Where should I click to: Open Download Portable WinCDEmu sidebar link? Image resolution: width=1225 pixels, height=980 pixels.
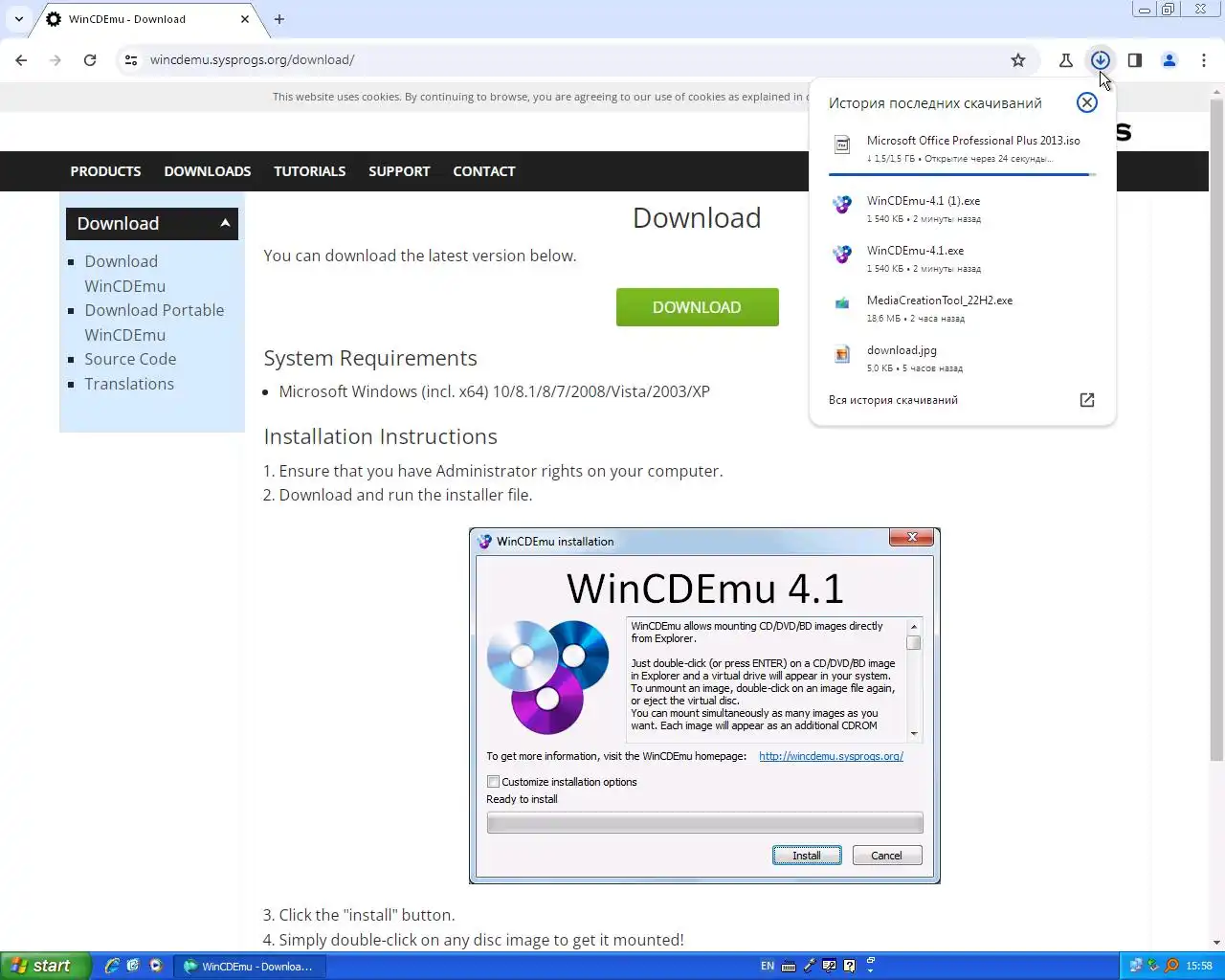154,323
